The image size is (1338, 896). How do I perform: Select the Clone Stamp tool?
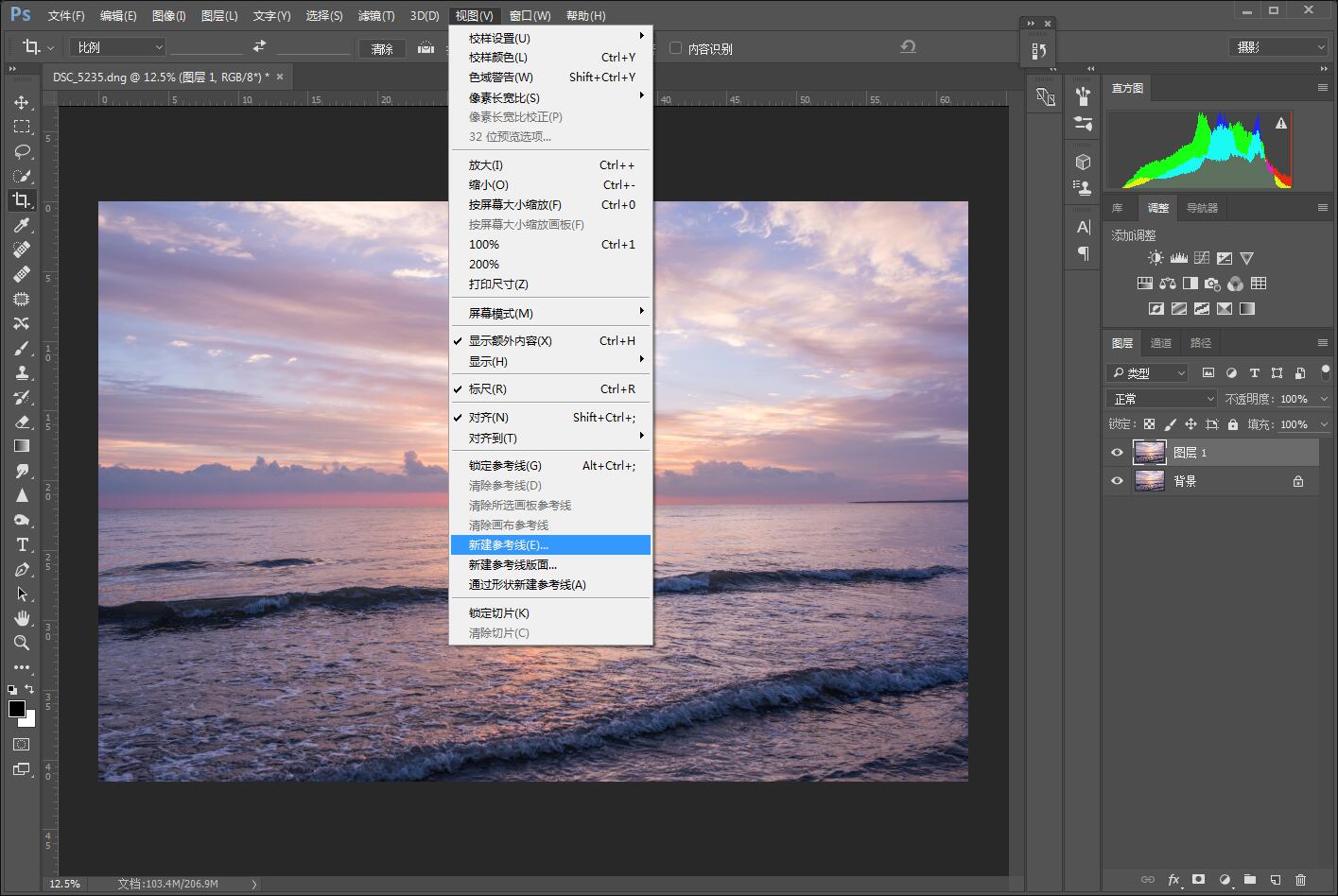click(21, 372)
